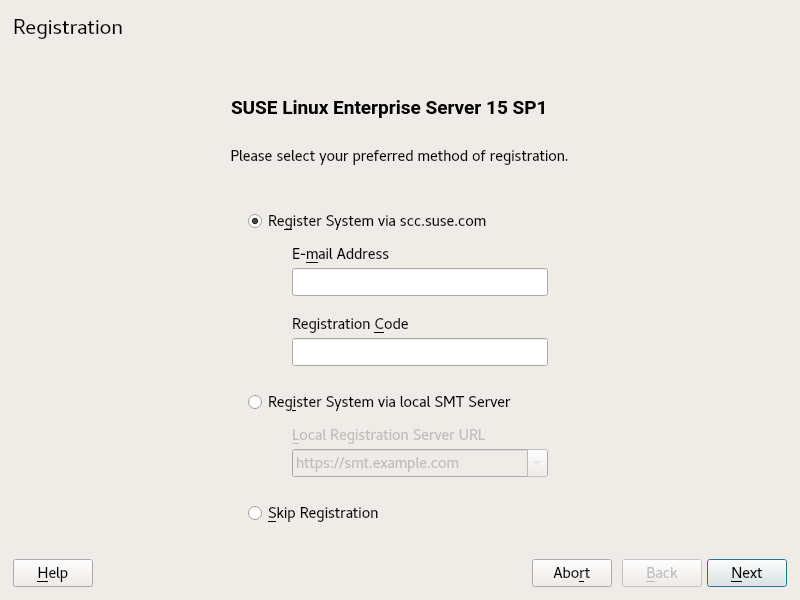Image resolution: width=800 pixels, height=600 pixels.
Task: Focus the E-mail Address text field
Action: click(419, 282)
